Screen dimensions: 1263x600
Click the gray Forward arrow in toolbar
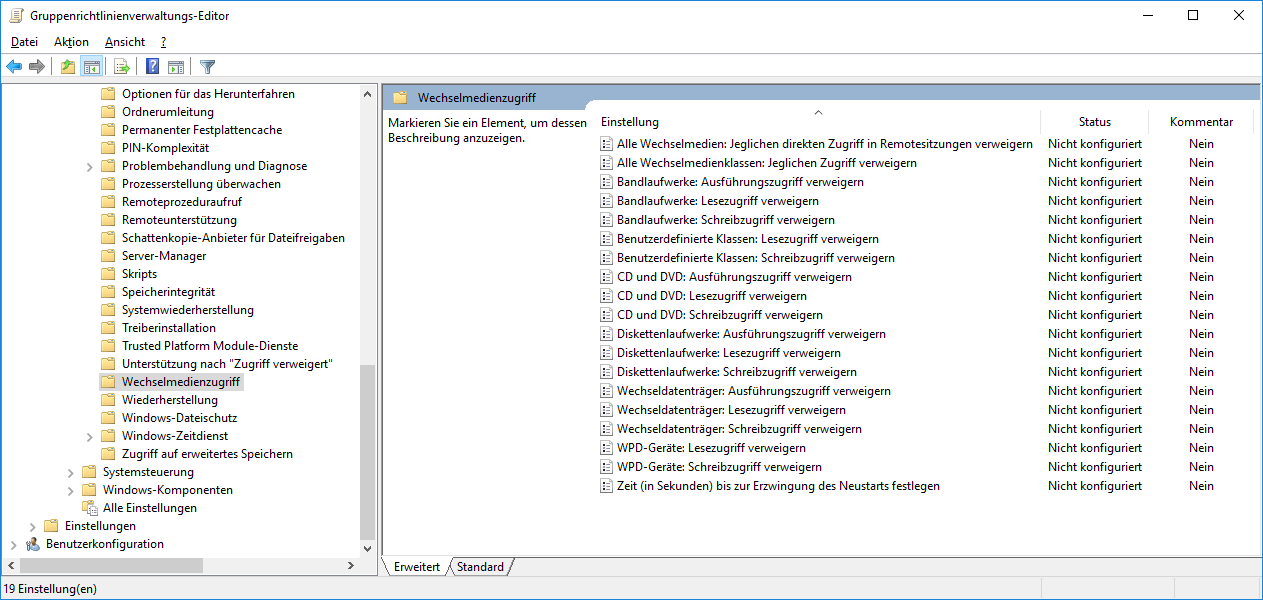tap(37, 67)
